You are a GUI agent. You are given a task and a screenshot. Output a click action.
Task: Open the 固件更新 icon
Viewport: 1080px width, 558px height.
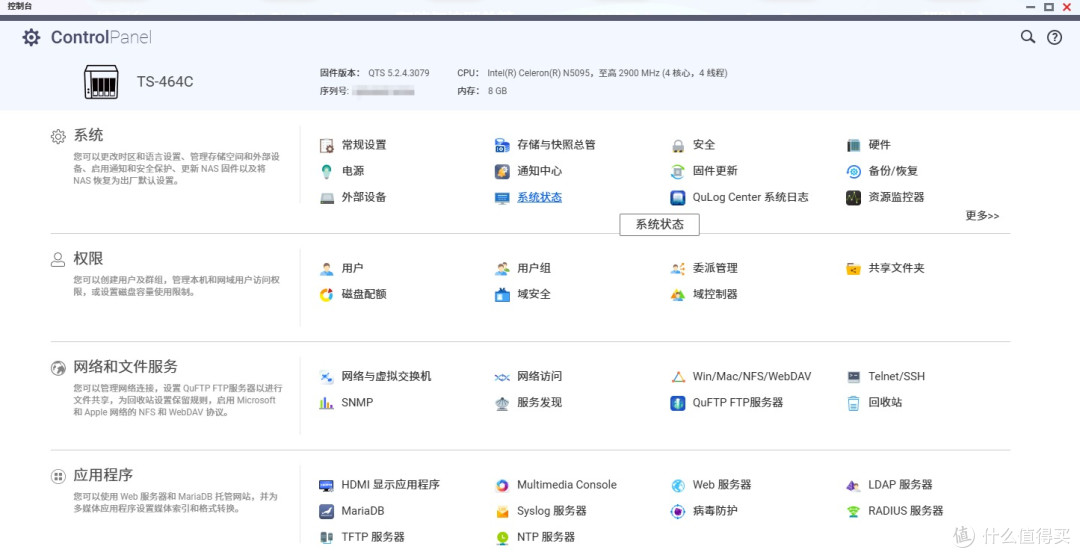point(678,172)
